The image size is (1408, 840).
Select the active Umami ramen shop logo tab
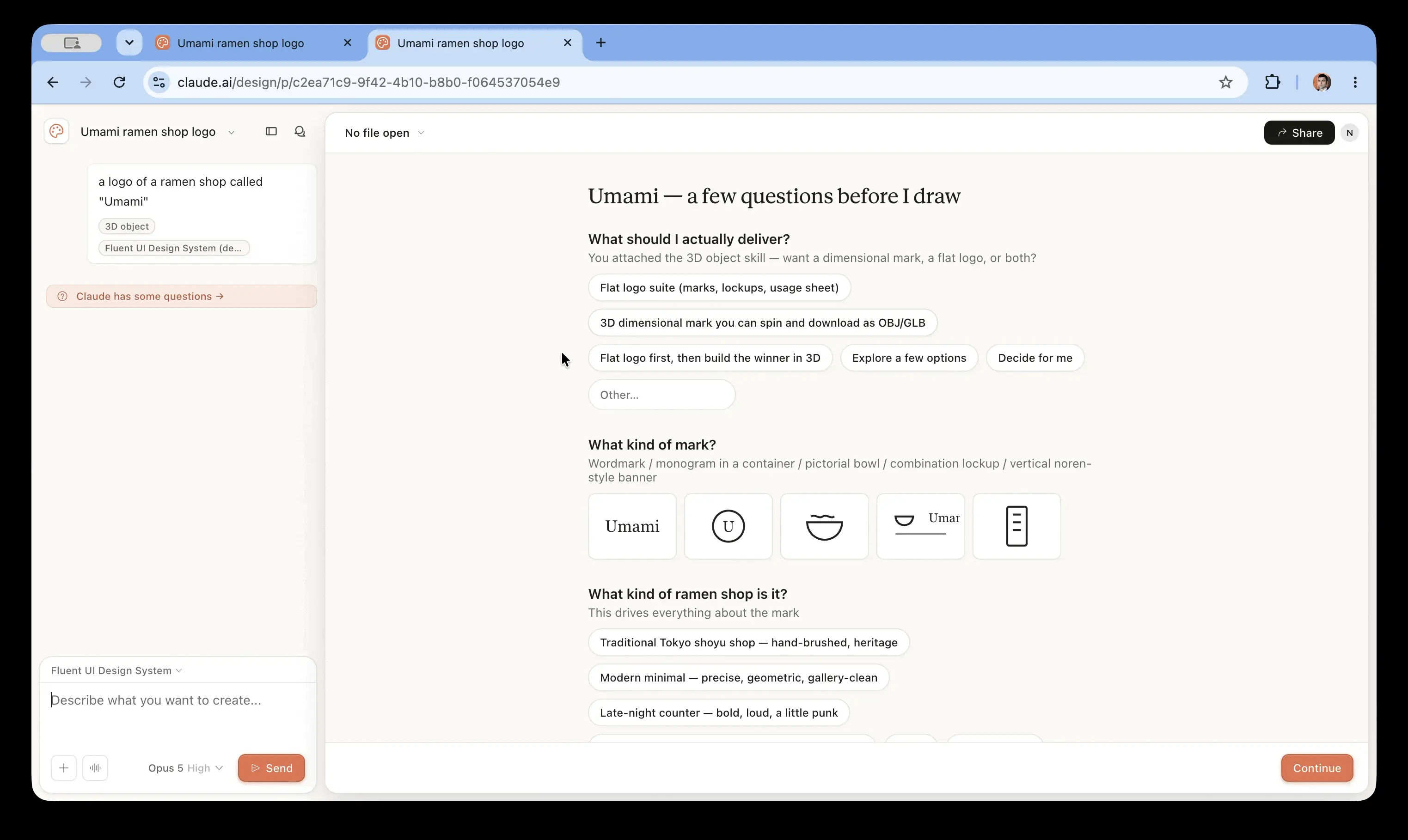pyautogui.click(x=474, y=43)
